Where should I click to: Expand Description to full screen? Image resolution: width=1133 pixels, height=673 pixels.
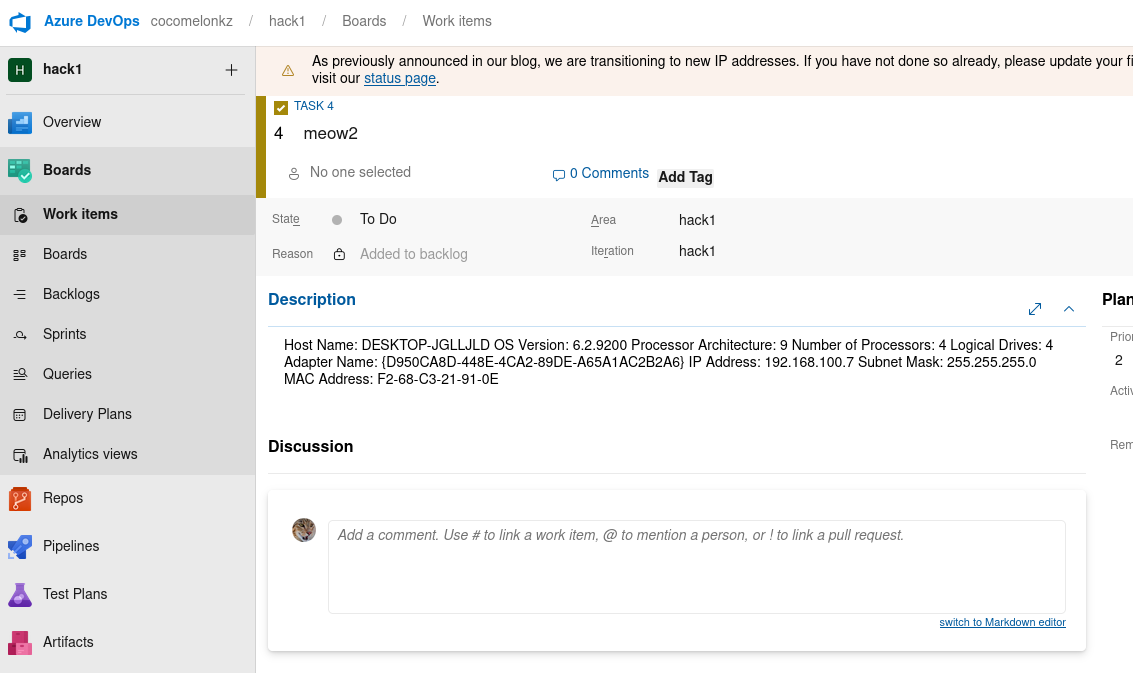[x=1035, y=309]
